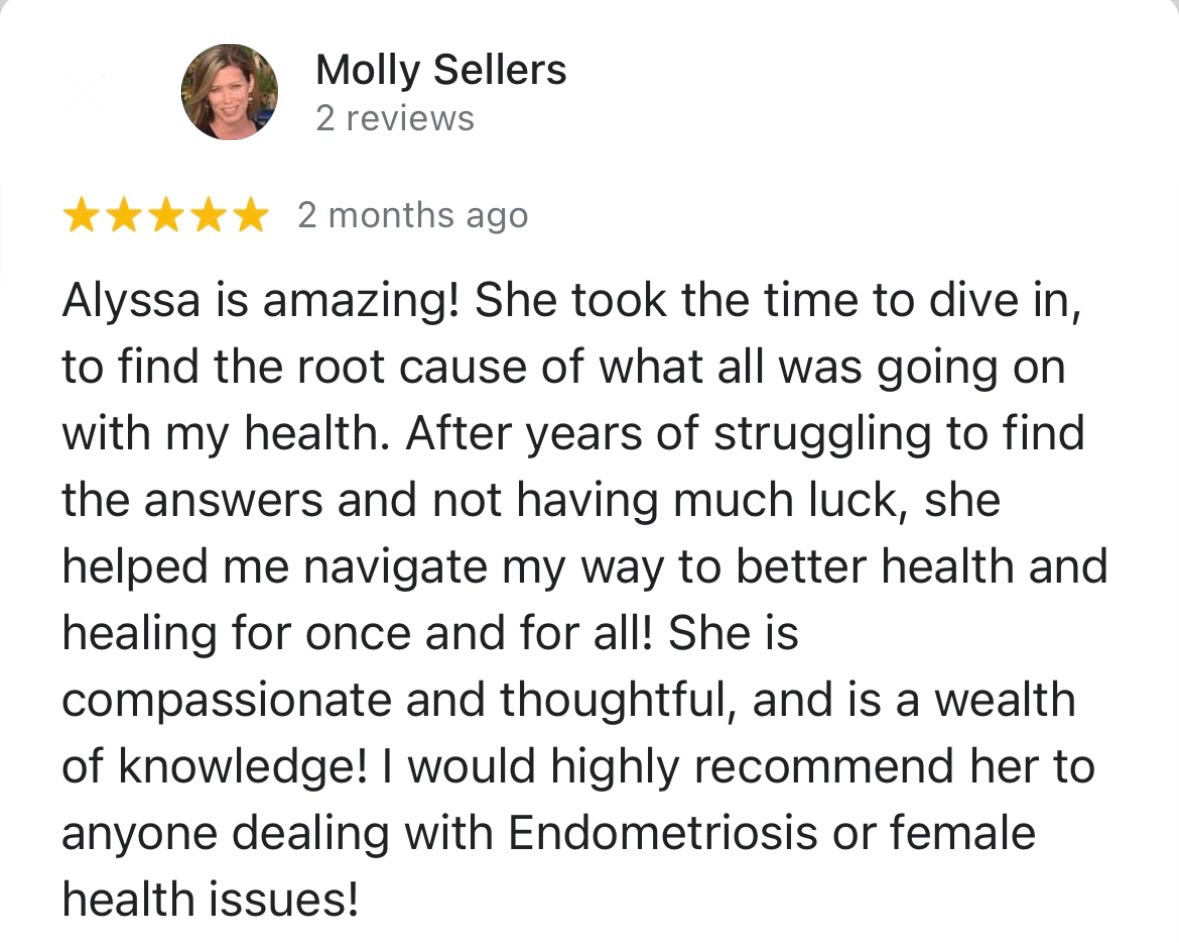
Task: Click the "2 months ago" timestamp
Action: coord(413,216)
